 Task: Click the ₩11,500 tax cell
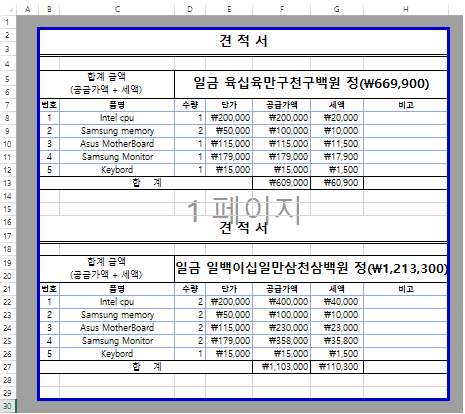(x=337, y=144)
